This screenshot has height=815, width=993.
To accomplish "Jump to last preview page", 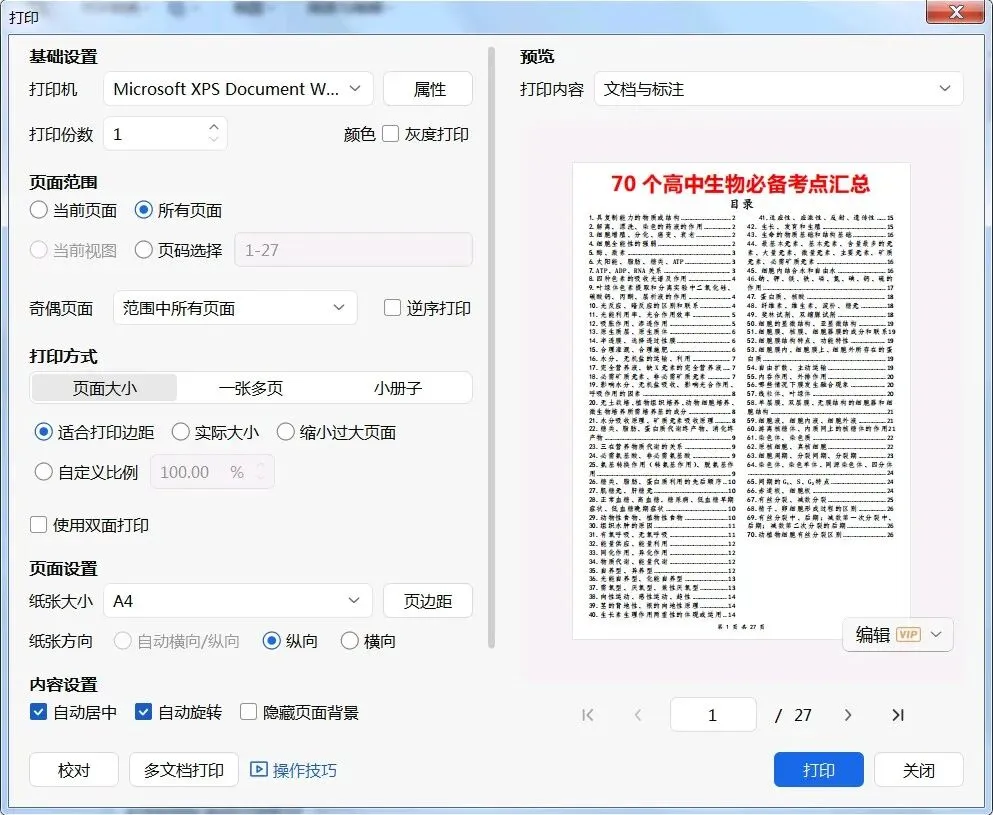I will point(897,715).
